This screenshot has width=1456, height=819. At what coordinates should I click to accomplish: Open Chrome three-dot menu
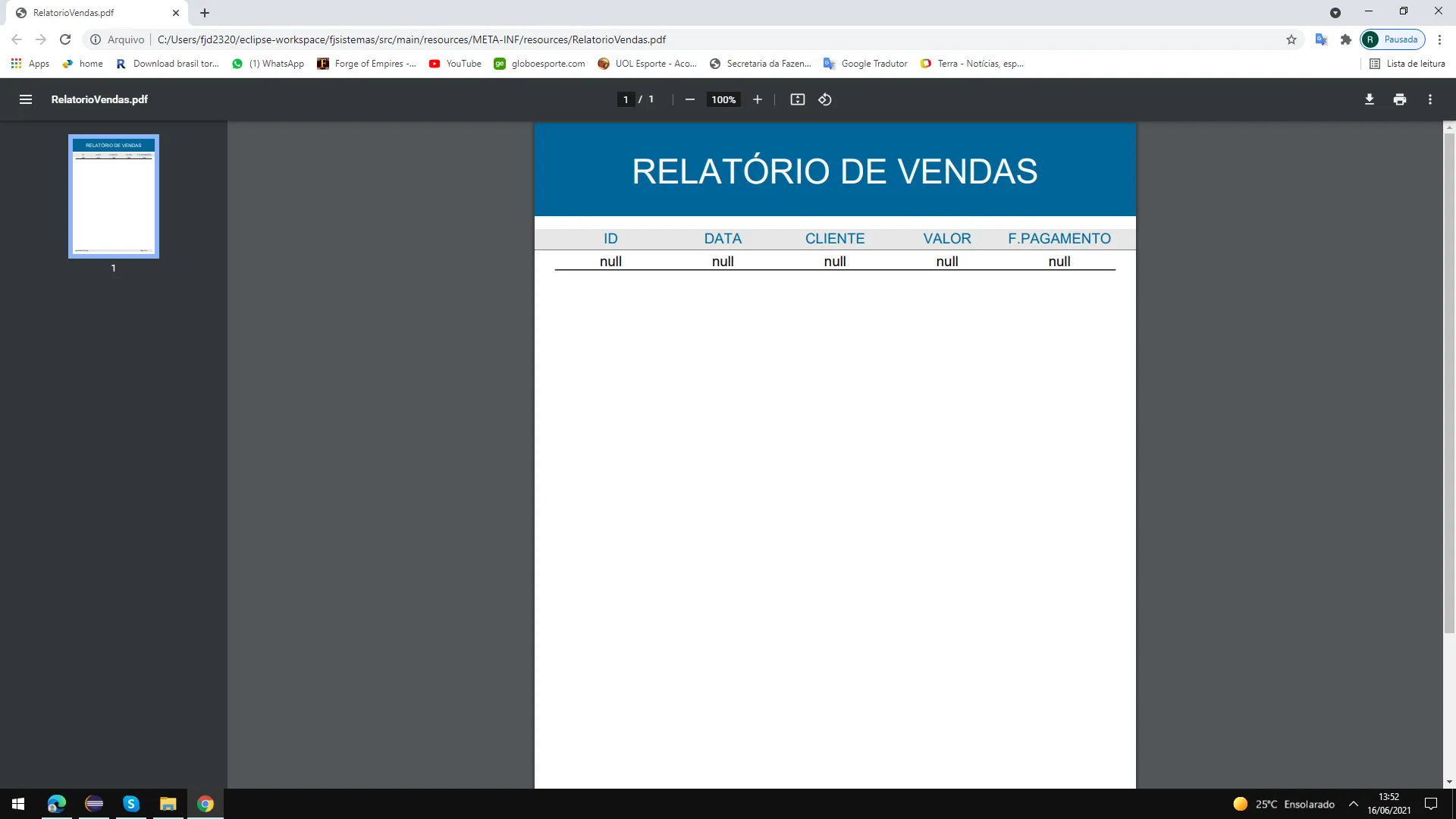coord(1439,39)
